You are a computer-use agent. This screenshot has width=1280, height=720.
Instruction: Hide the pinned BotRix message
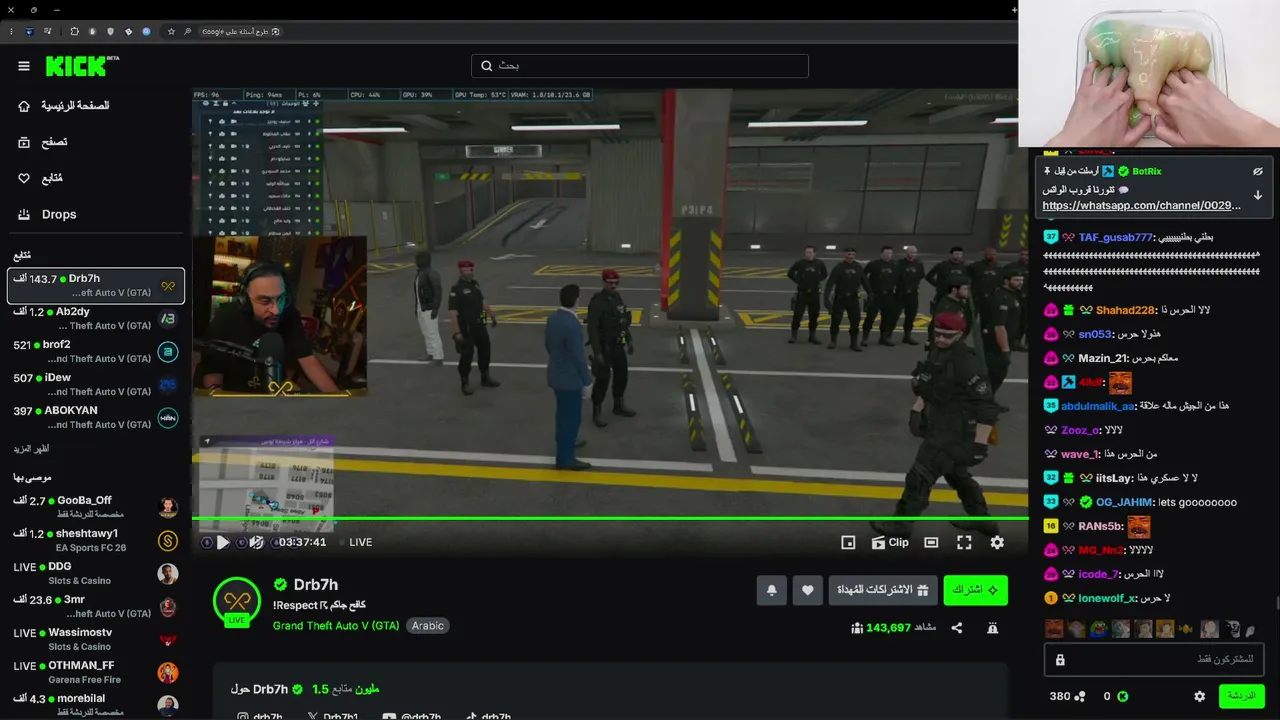pos(1258,171)
